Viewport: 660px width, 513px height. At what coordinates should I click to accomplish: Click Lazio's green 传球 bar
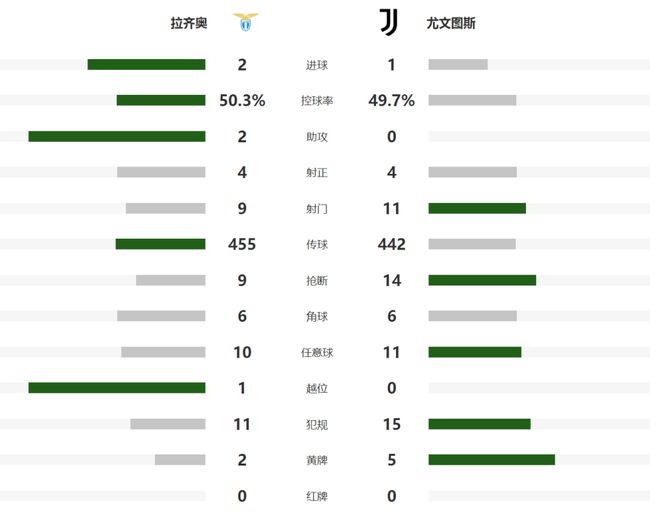click(x=160, y=244)
